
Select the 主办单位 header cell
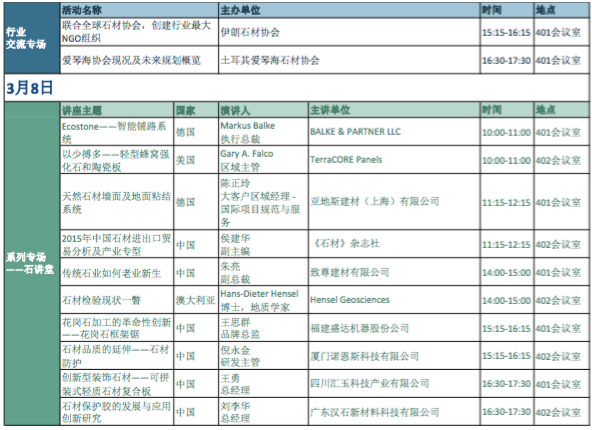(x=349, y=10)
